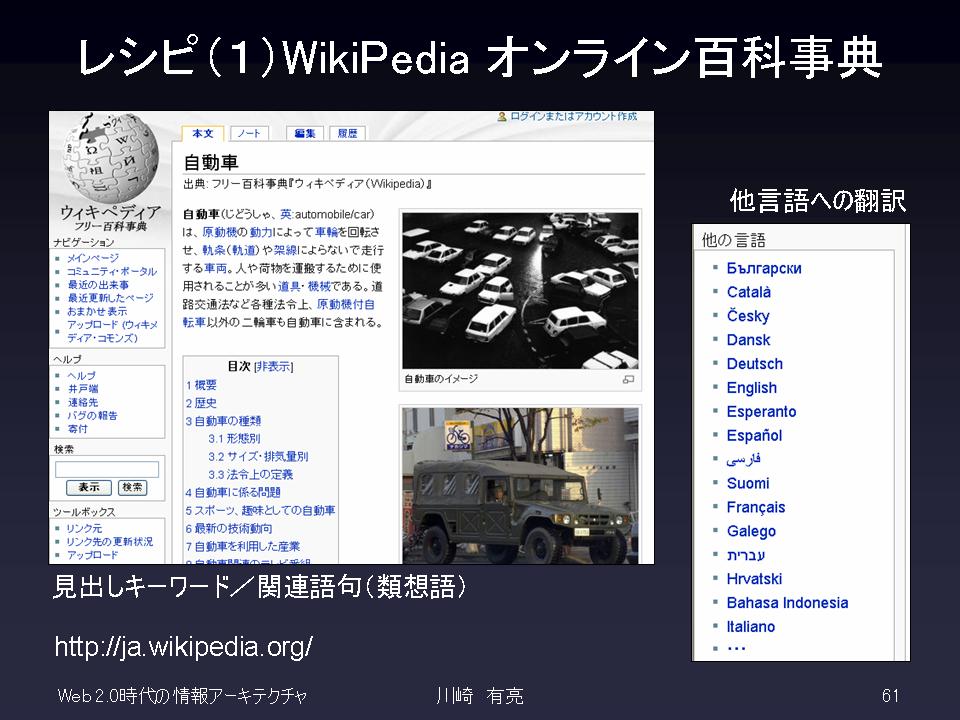
Task: Open the メインページ navigation link
Action: [93, 258]
